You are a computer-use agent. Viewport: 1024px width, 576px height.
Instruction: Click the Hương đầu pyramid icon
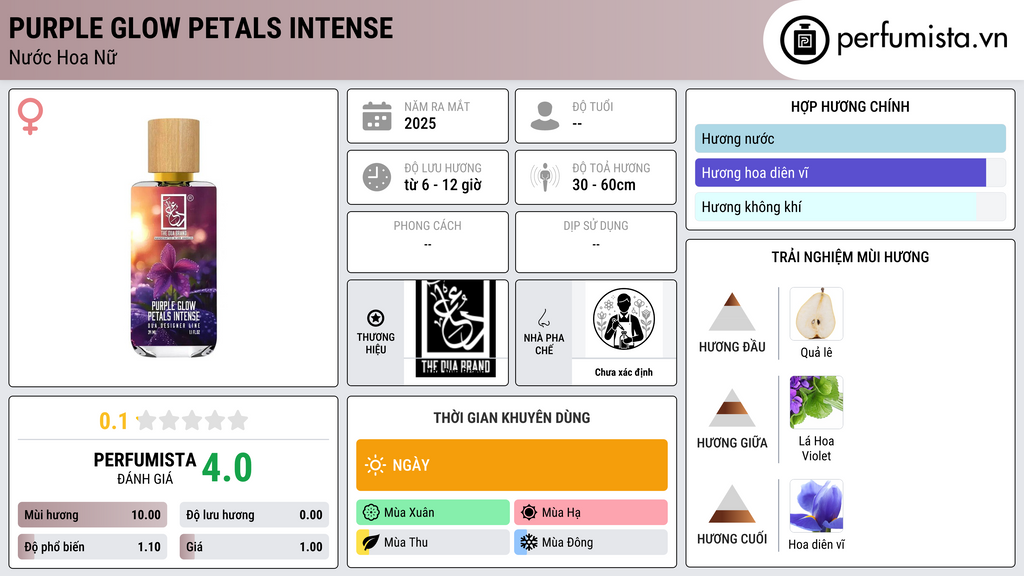(732, 312)
